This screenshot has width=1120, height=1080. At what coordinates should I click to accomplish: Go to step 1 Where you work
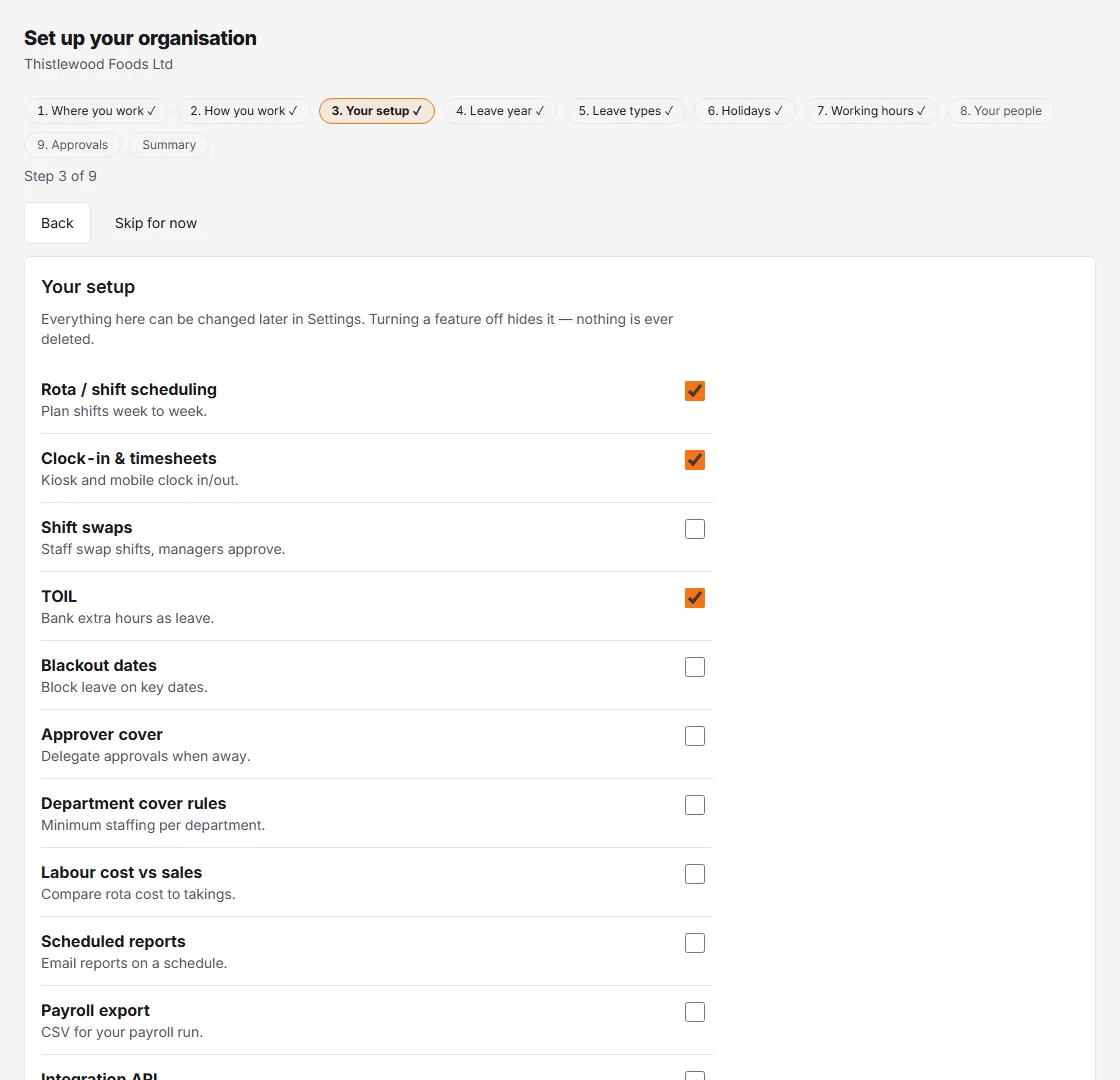click(x=96, y=111)
